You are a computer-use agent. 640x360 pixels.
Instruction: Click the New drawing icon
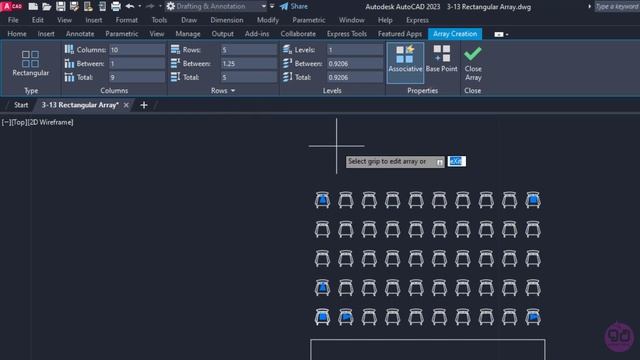tap(33, 6)
